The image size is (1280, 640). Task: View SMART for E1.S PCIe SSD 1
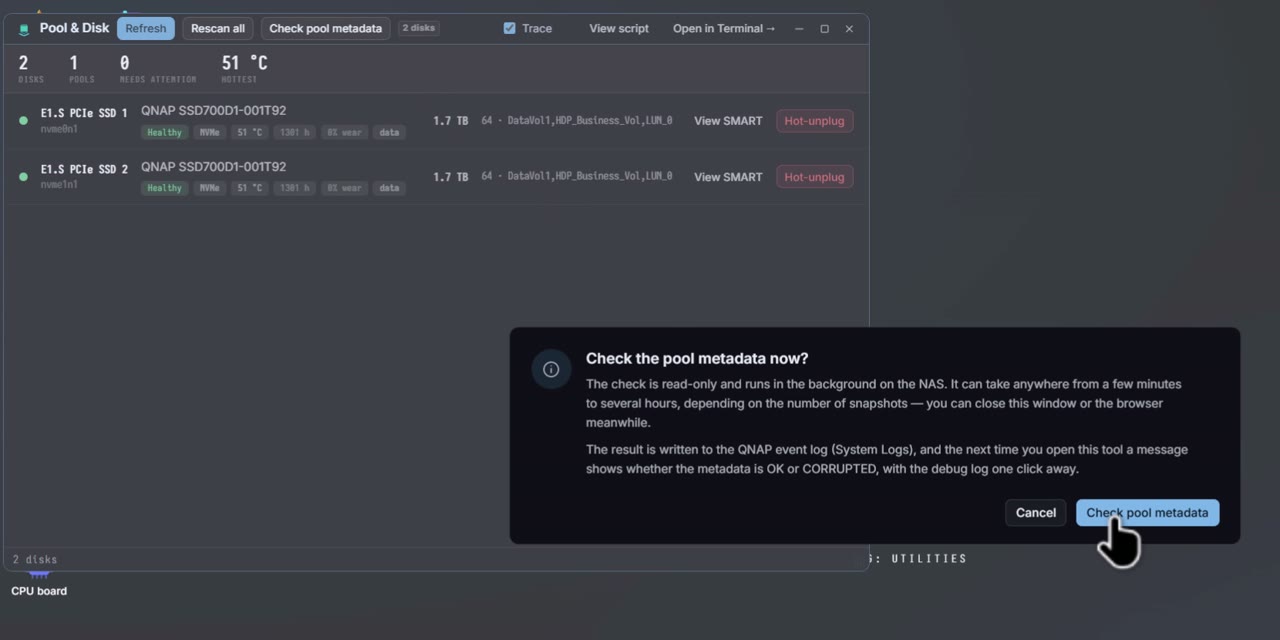(x=728, y=121)
